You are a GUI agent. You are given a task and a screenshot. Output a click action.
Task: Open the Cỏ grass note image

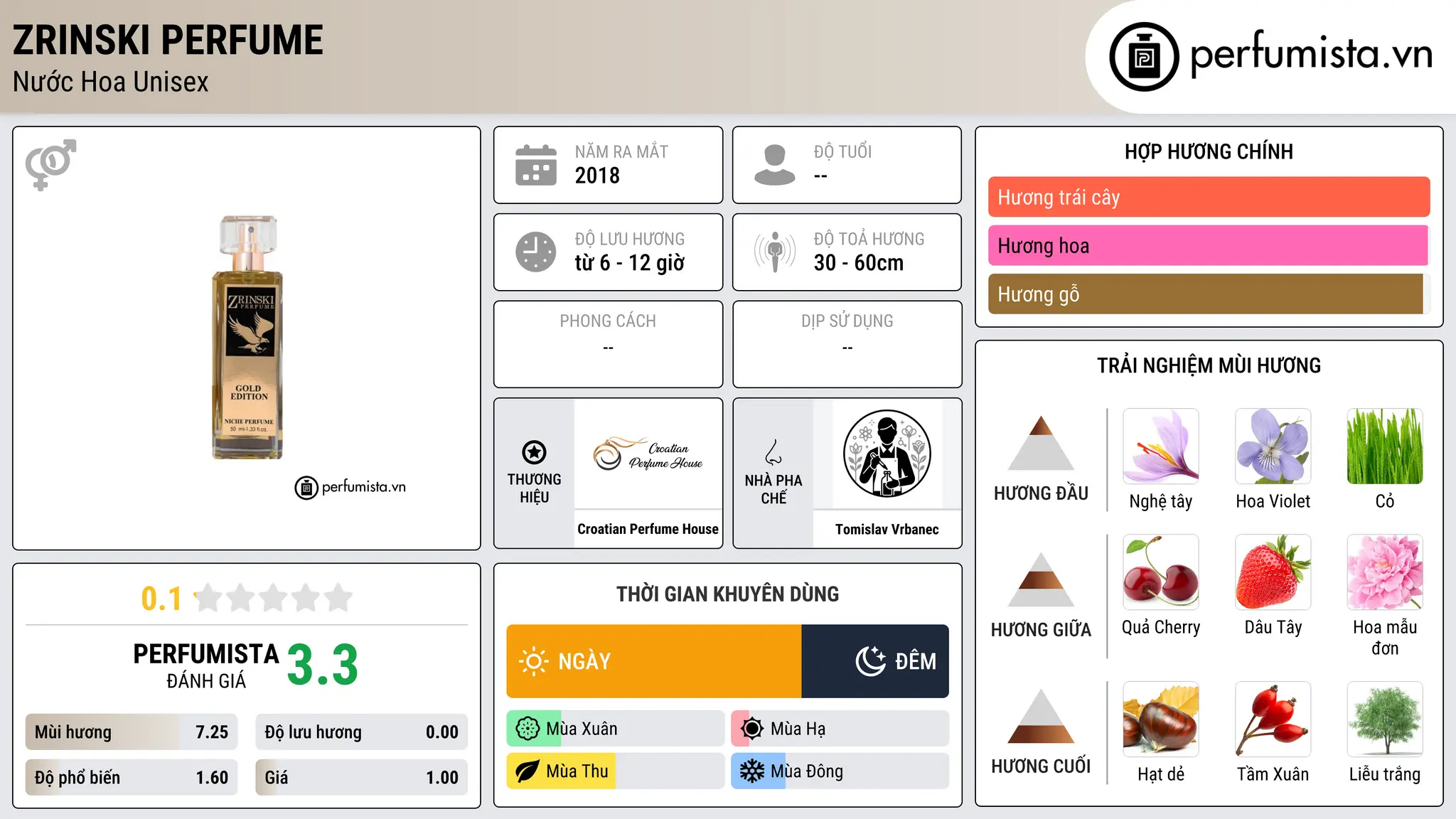pyautogui.click(x=1385, y=446)
